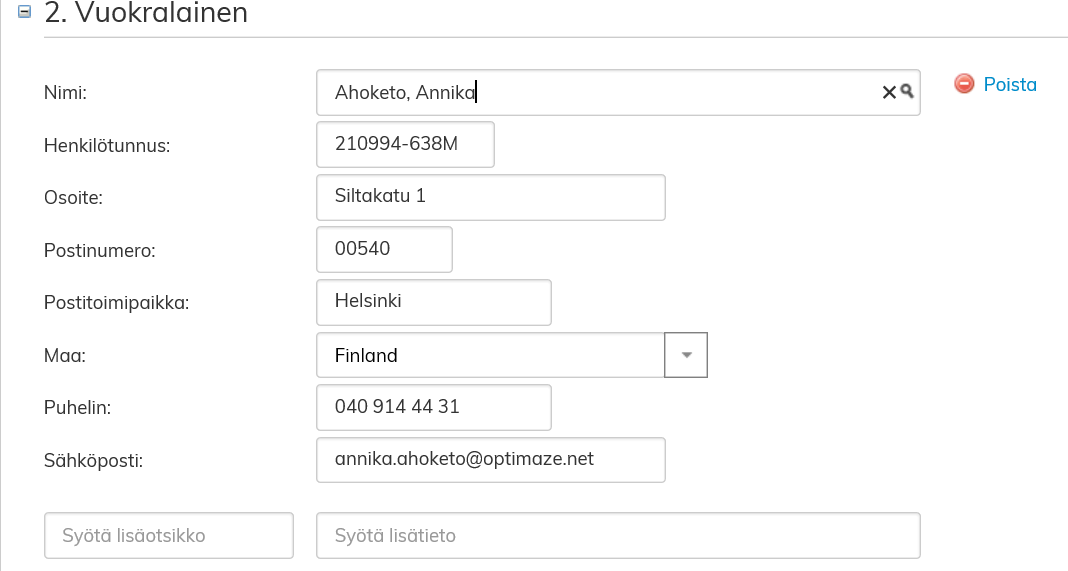
Task: Click into the Henkilötunnus field
Action: [x=405, y=144]
